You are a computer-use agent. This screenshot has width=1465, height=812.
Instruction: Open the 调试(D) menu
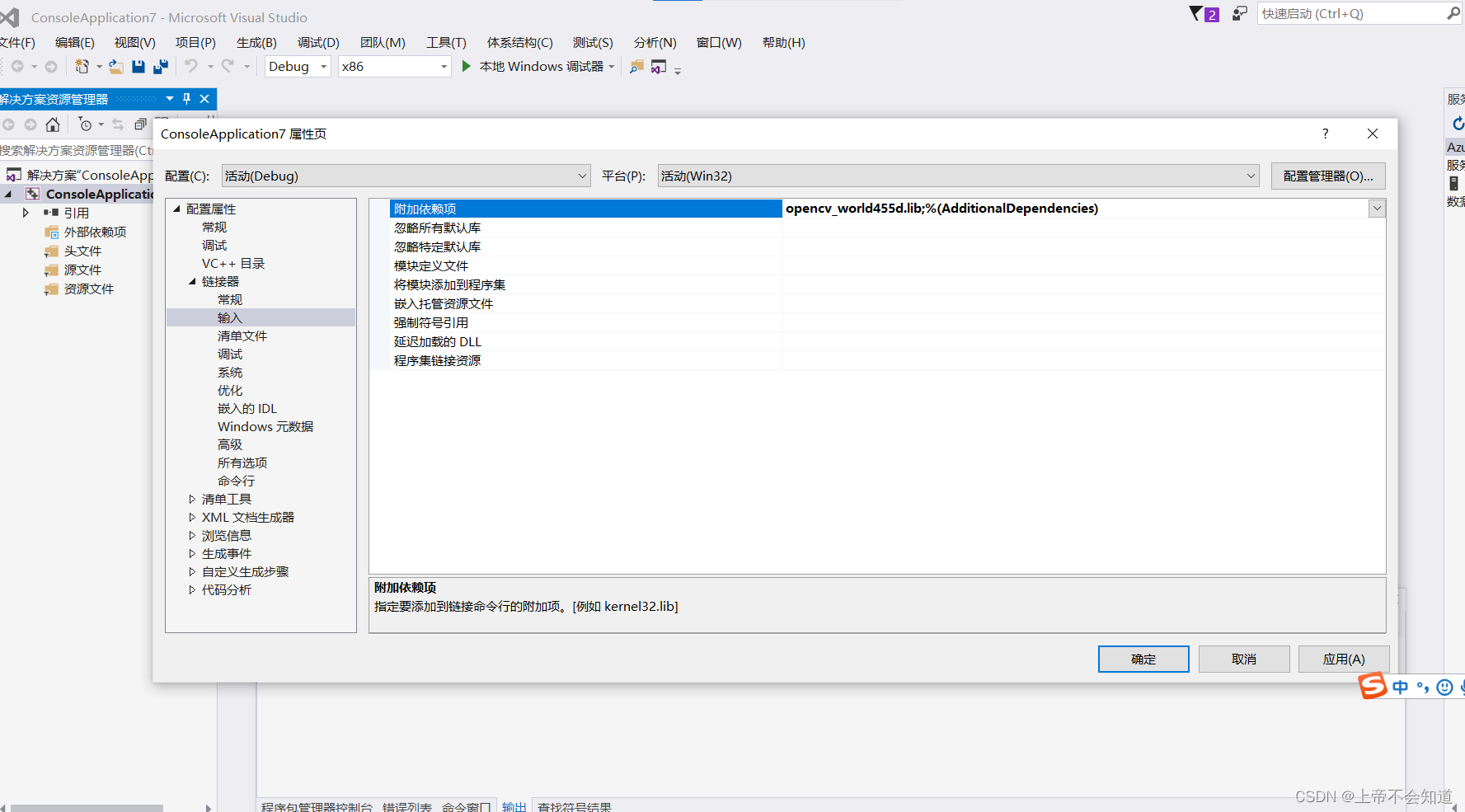[x=318, y=43]
